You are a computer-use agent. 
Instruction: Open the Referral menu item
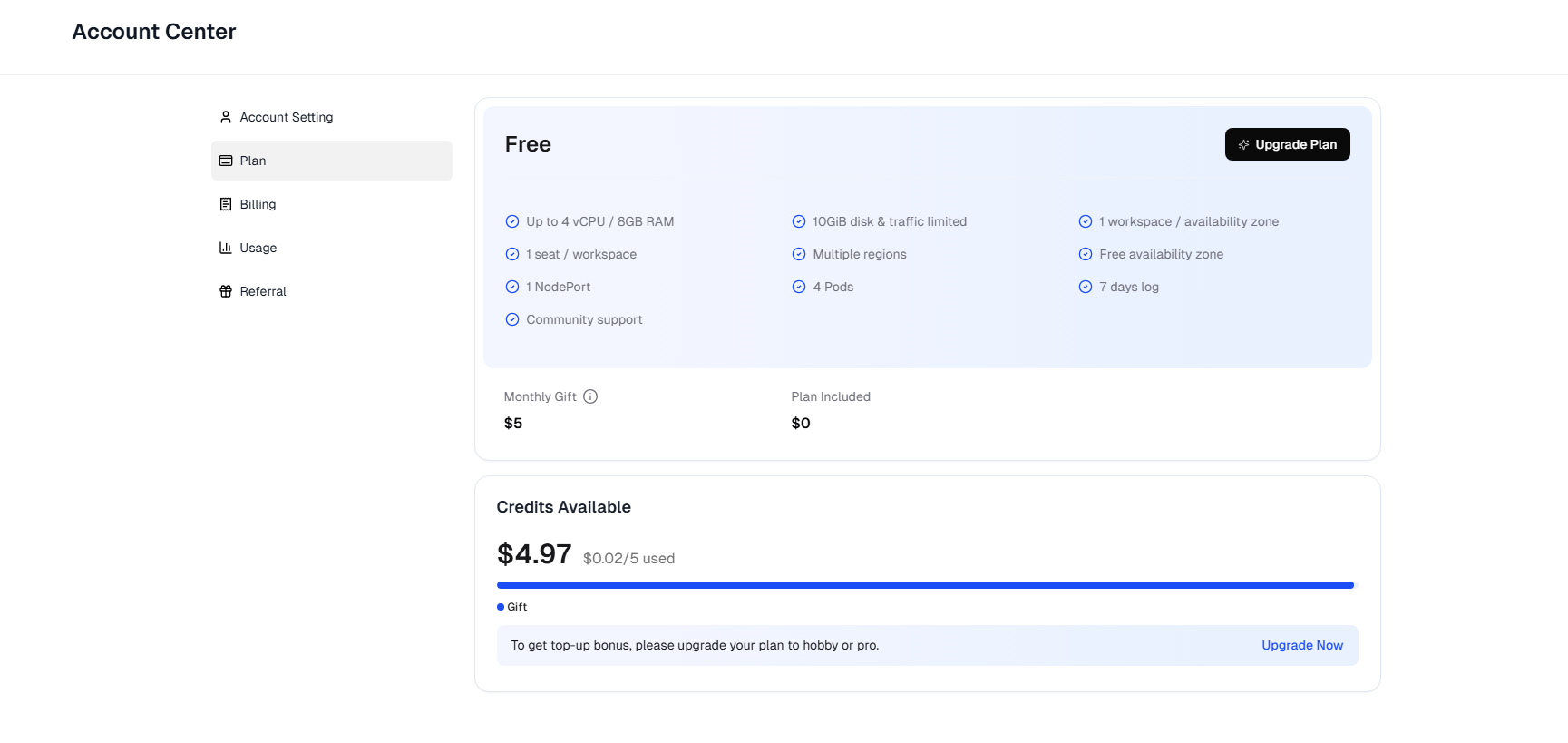[x=263, y=291]
